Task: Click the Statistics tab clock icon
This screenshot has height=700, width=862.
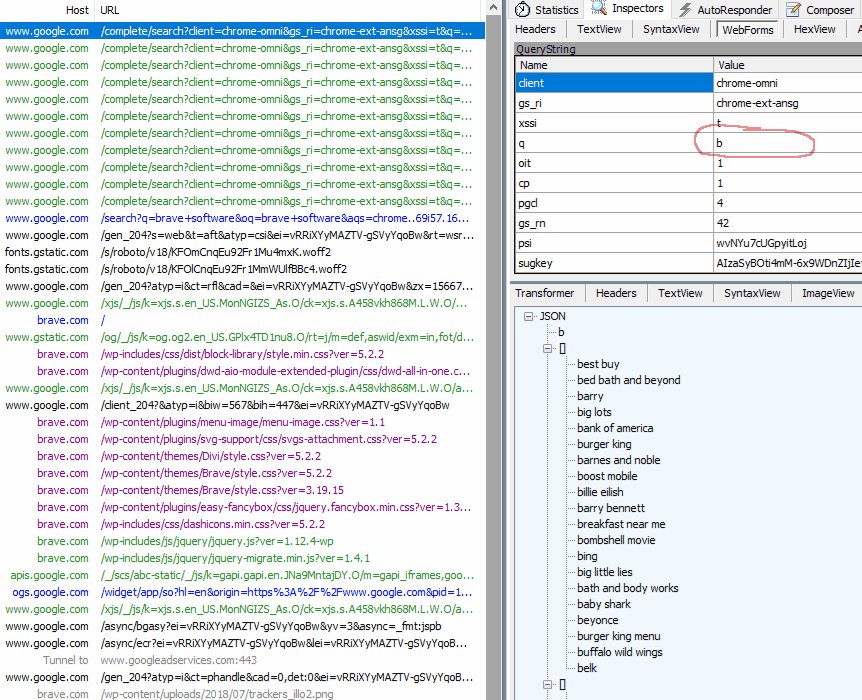Action: click(x=522, y=9)
